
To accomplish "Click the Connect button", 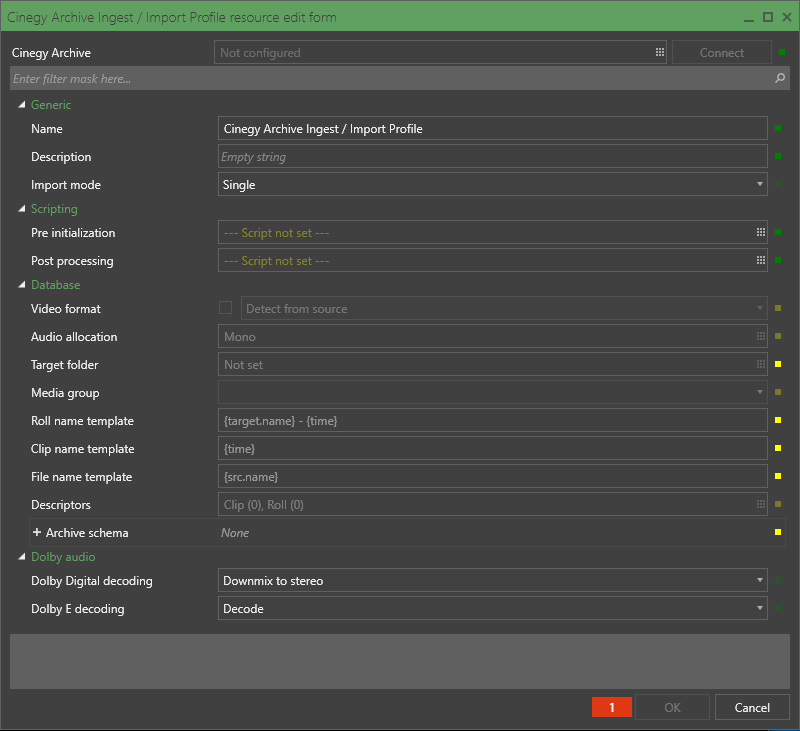I will 721,53.
